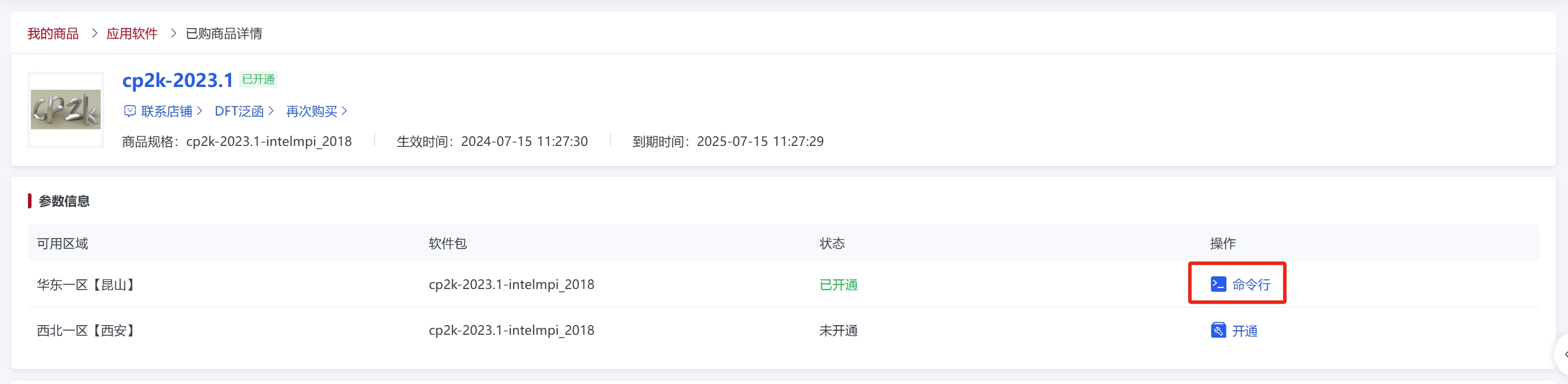
Task: Expand the DFT泛函 link
Action: [244, 112]
